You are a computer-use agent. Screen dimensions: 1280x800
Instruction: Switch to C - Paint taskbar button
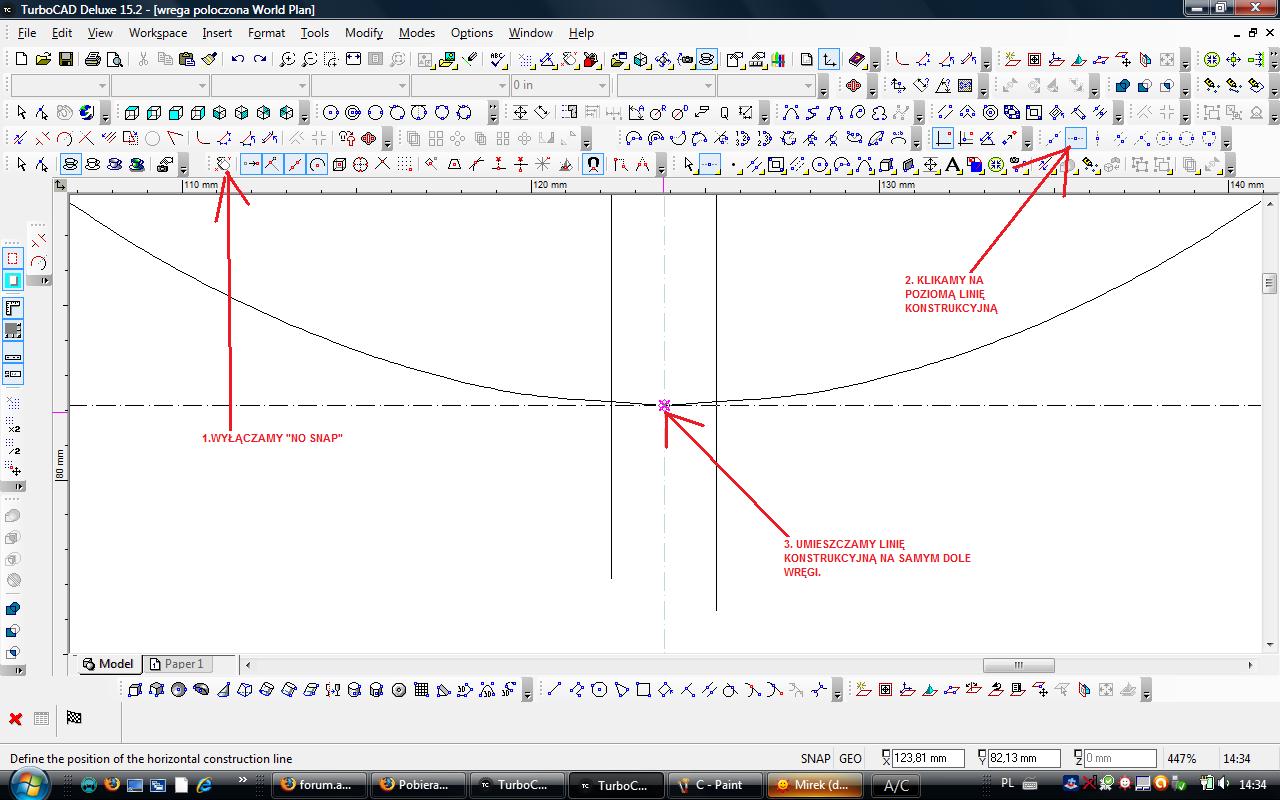point(714,785)
